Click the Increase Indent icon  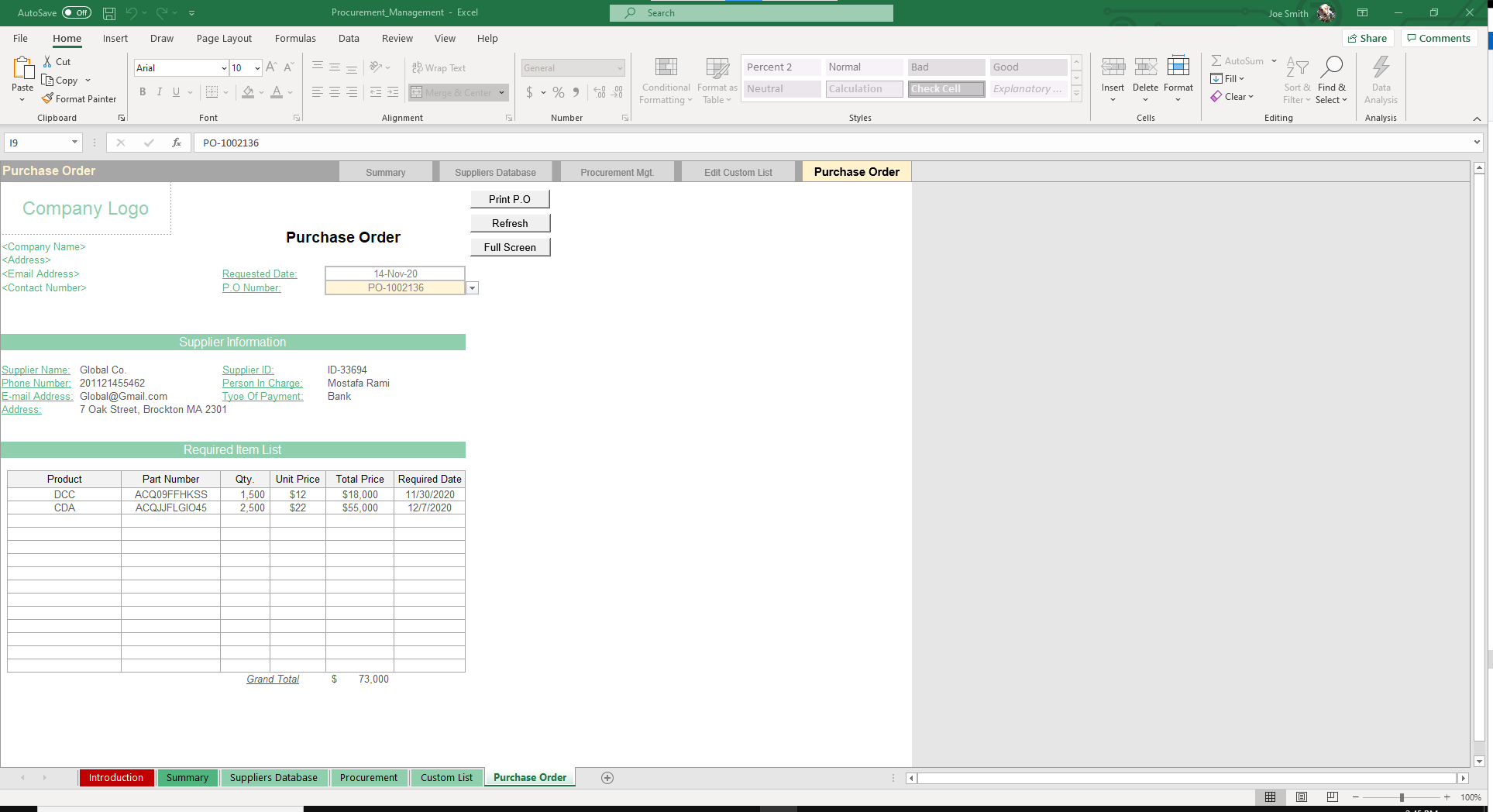(393, 92)
